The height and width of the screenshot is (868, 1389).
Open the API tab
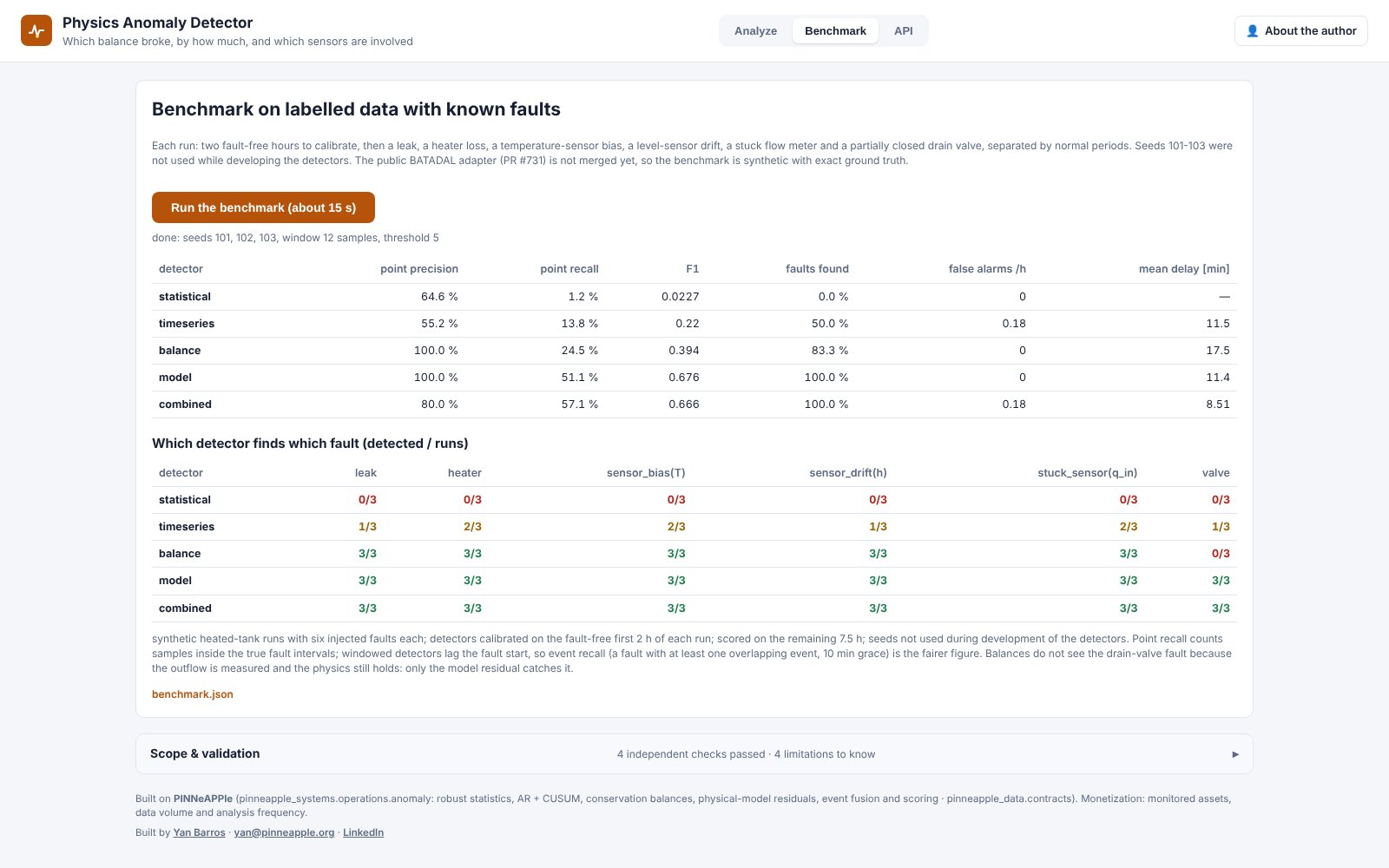pyautogui.click(x=903, y=30)
